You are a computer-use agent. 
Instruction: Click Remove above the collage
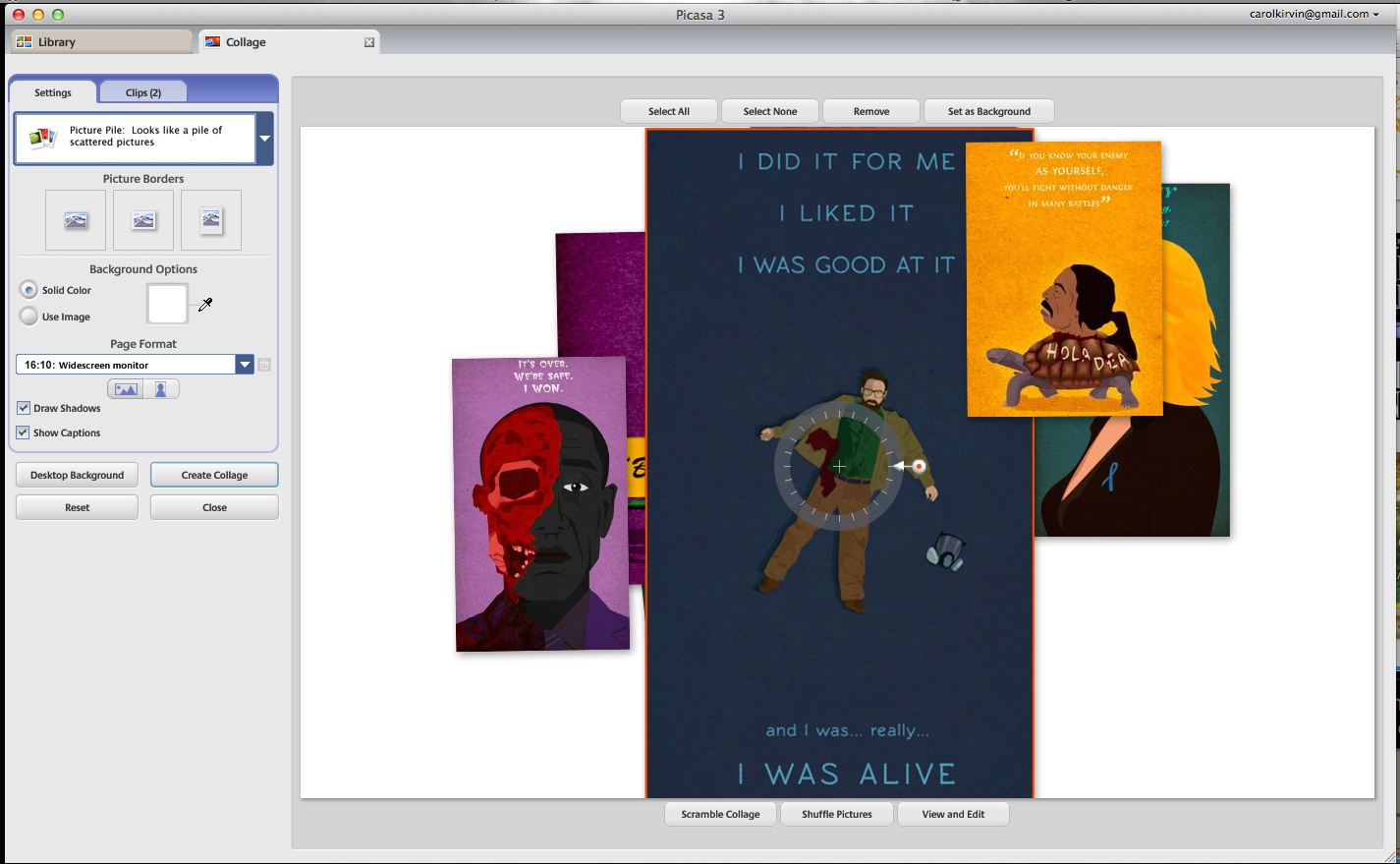click(x=871, y=111)
